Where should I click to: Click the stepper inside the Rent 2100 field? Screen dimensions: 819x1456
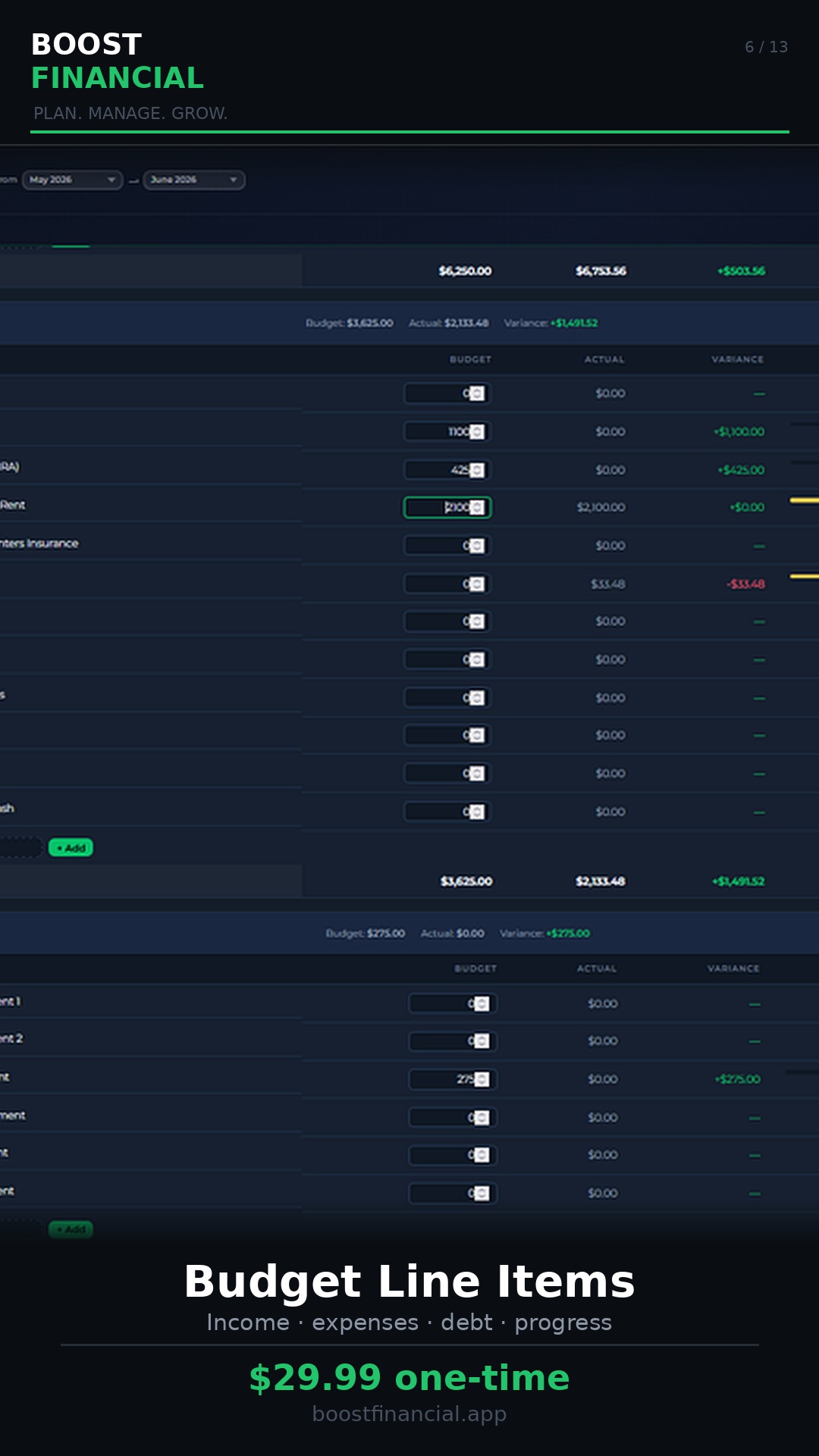(x=477, y=507)
